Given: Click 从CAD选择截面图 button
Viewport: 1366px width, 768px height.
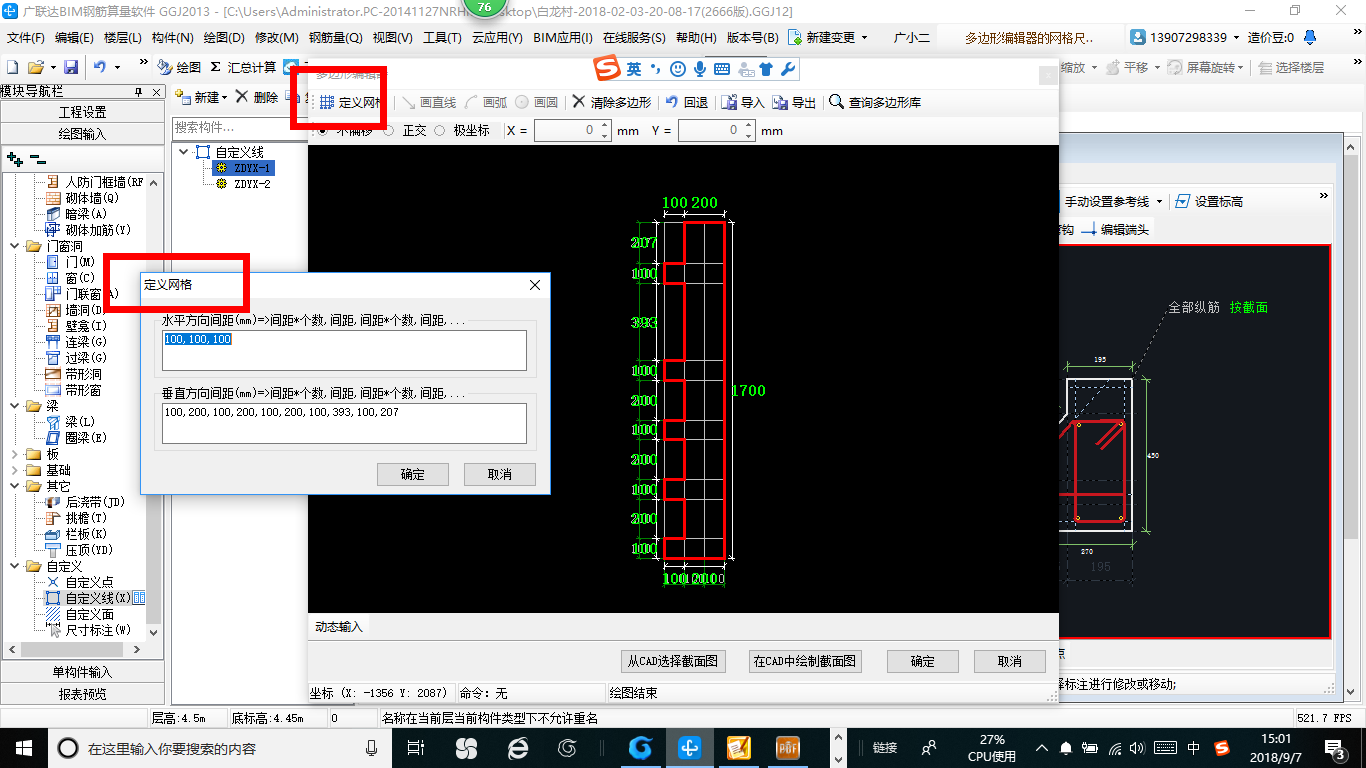Looking at the screenshot, I should point(673,661).
